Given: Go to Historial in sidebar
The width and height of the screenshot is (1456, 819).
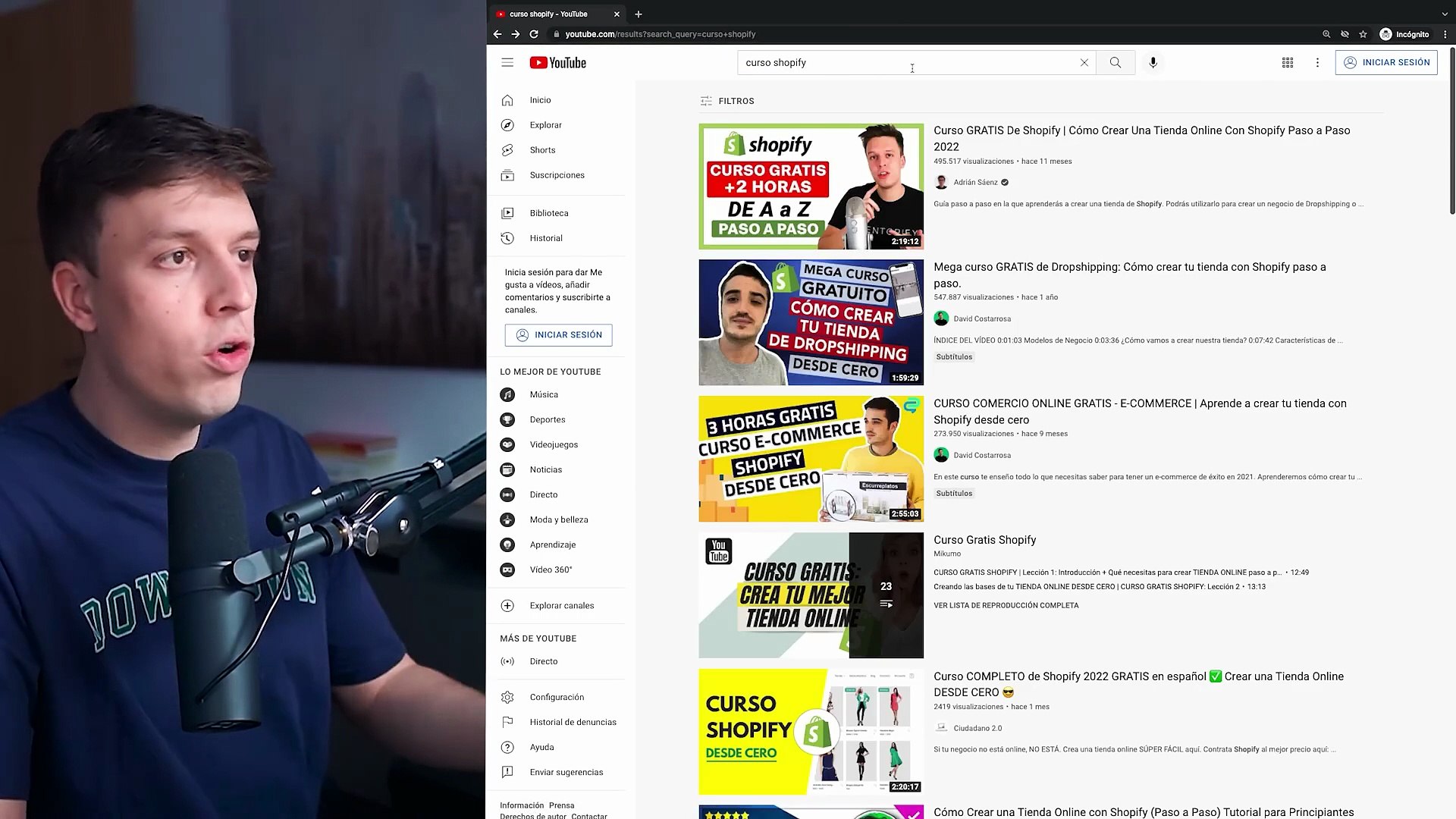Looking at the screenshot, I should point(545,238).
